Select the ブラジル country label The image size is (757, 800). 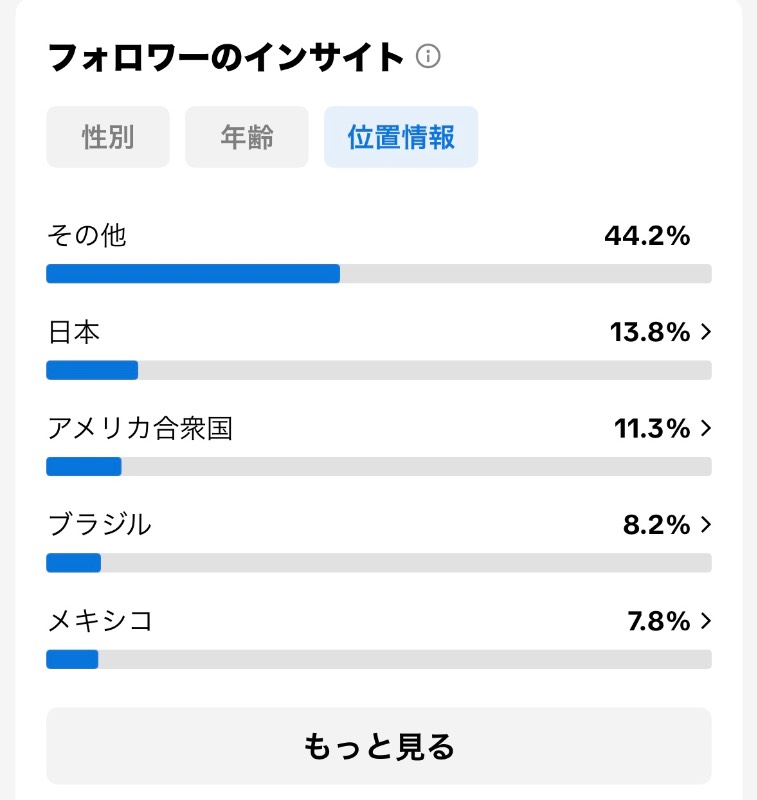pyautogui.click(x=100, y=524)
